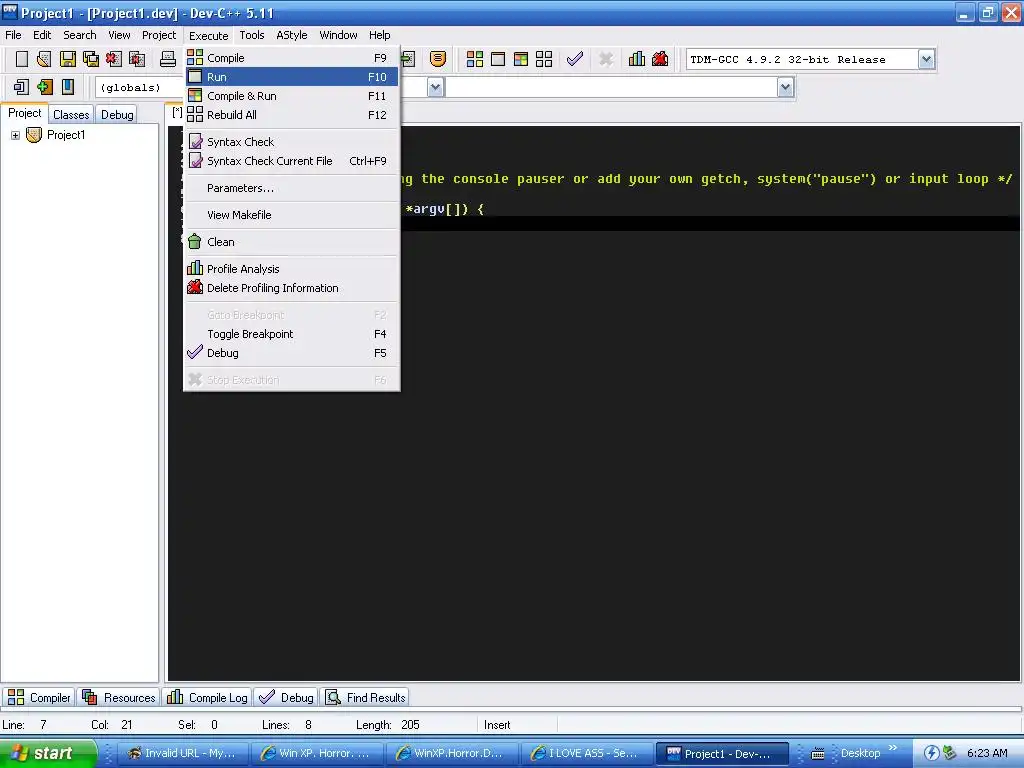
Task: Click the Save All toolbar icon
Action: pos(91,59)
